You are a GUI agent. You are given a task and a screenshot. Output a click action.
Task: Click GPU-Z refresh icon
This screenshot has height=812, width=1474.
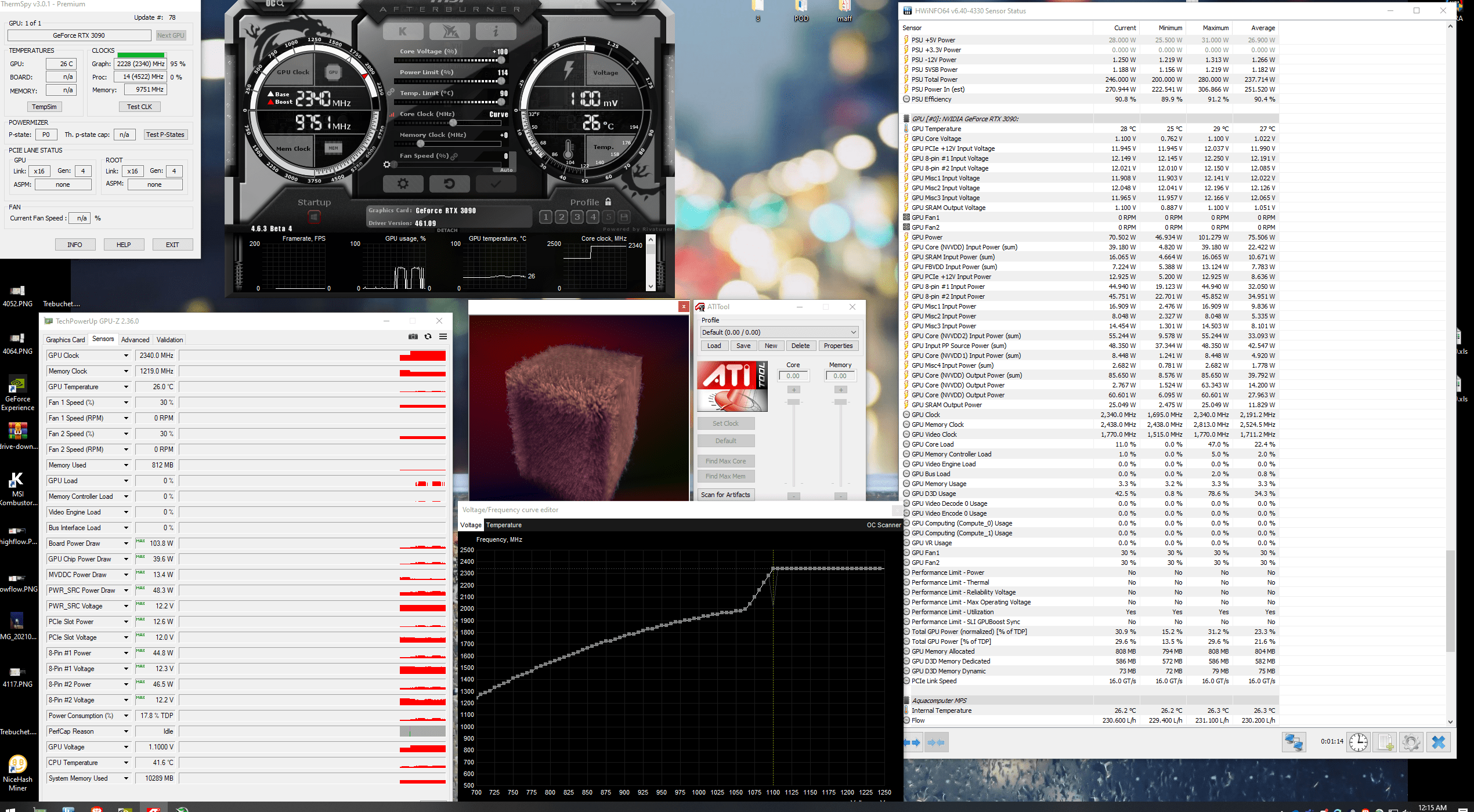tap(428, 336)
